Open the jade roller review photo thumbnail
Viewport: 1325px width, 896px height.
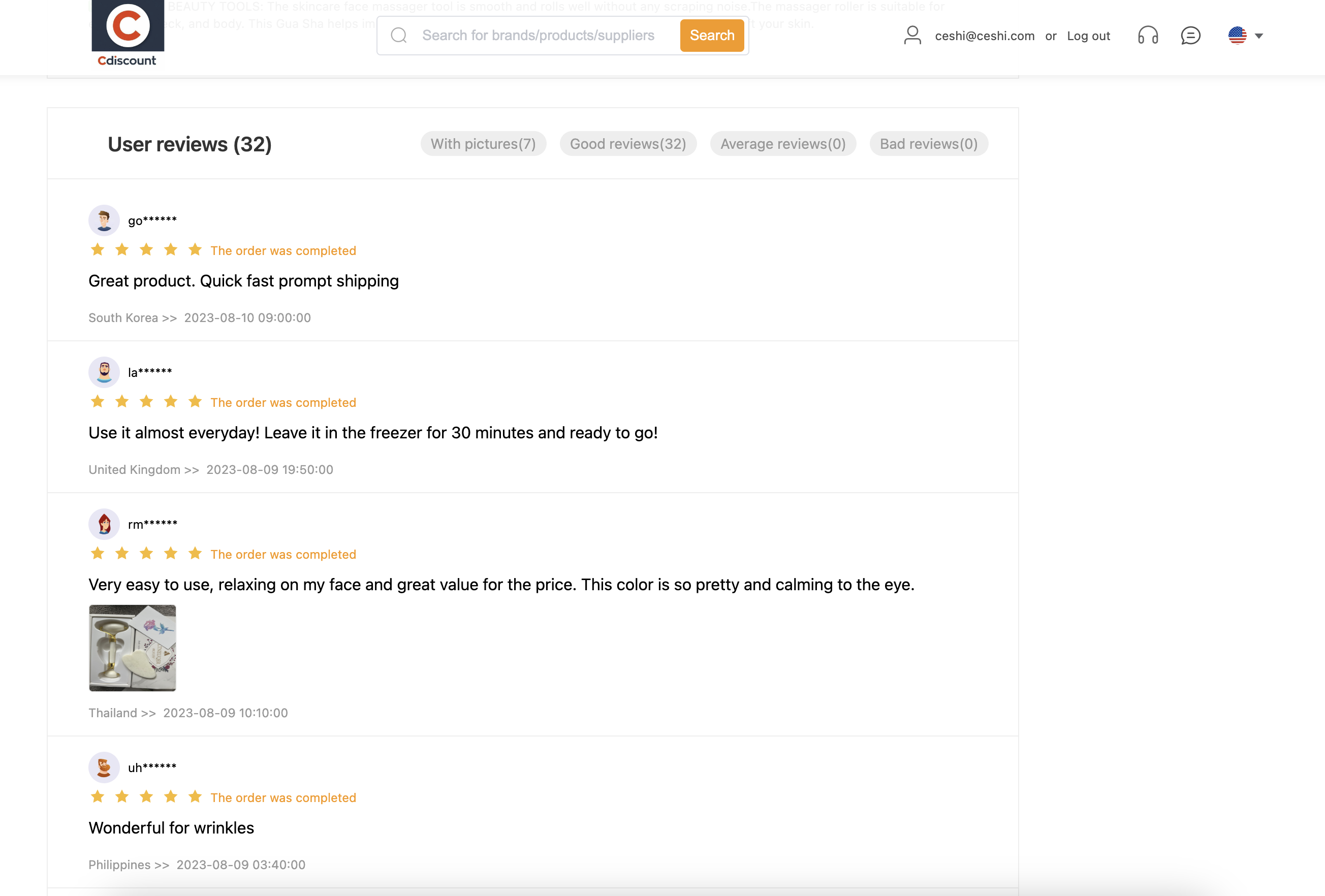click(x=132, y=648)
